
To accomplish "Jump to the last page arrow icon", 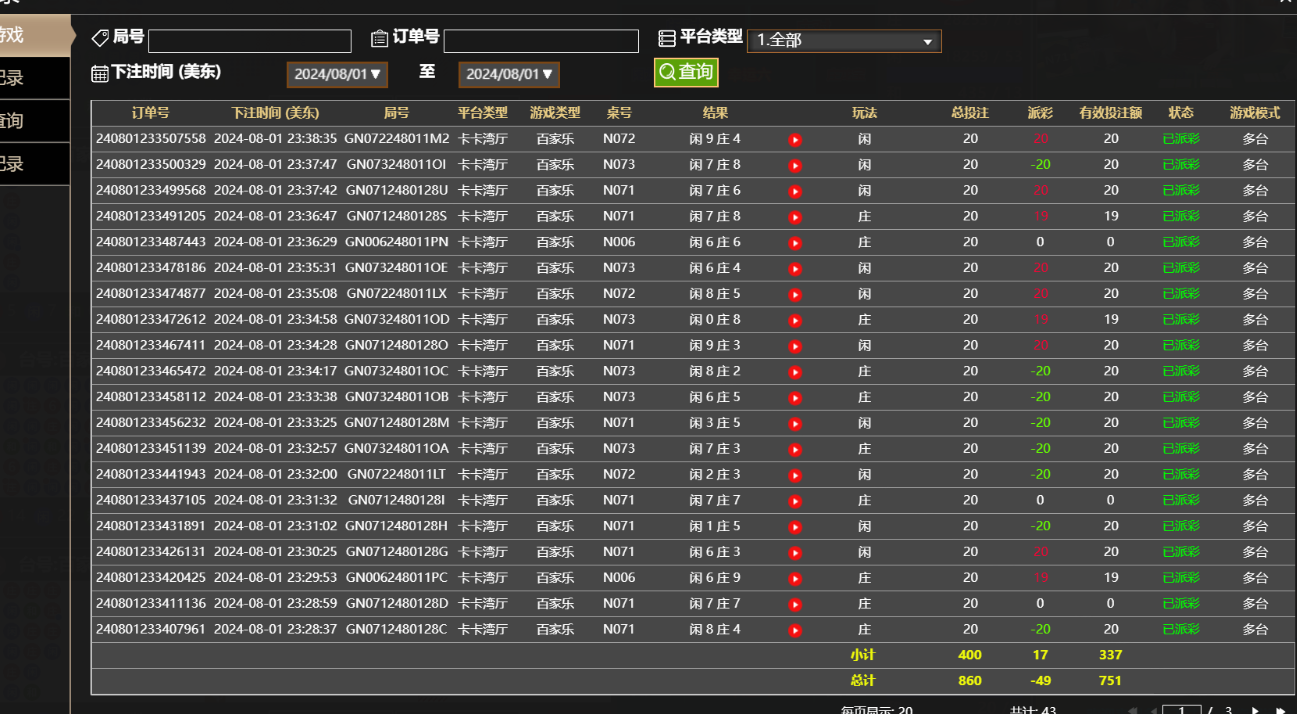I will (1282, 708).
